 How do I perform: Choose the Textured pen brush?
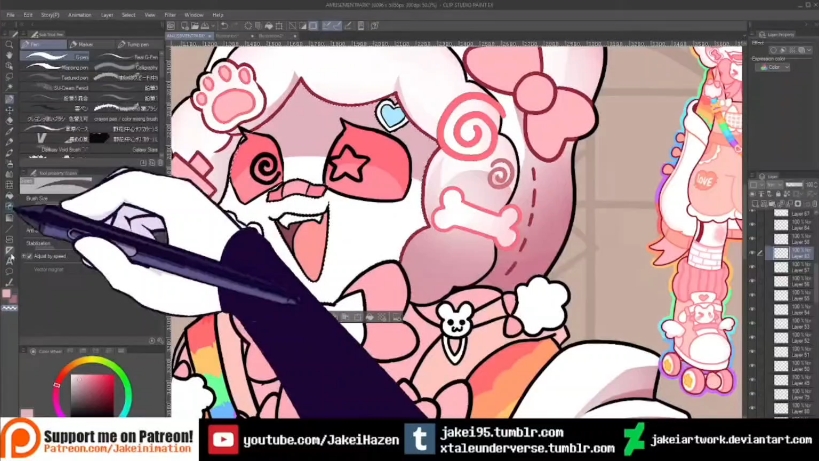pyautogui.click(x=55, y=78)
